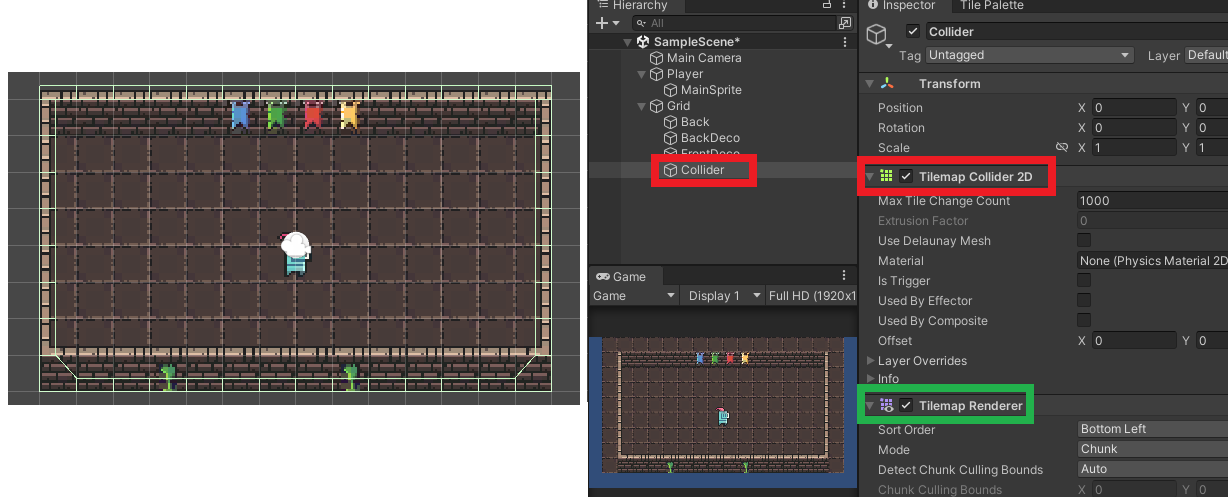
Task: Click the Back object cube icon
Action: (670, 122)
